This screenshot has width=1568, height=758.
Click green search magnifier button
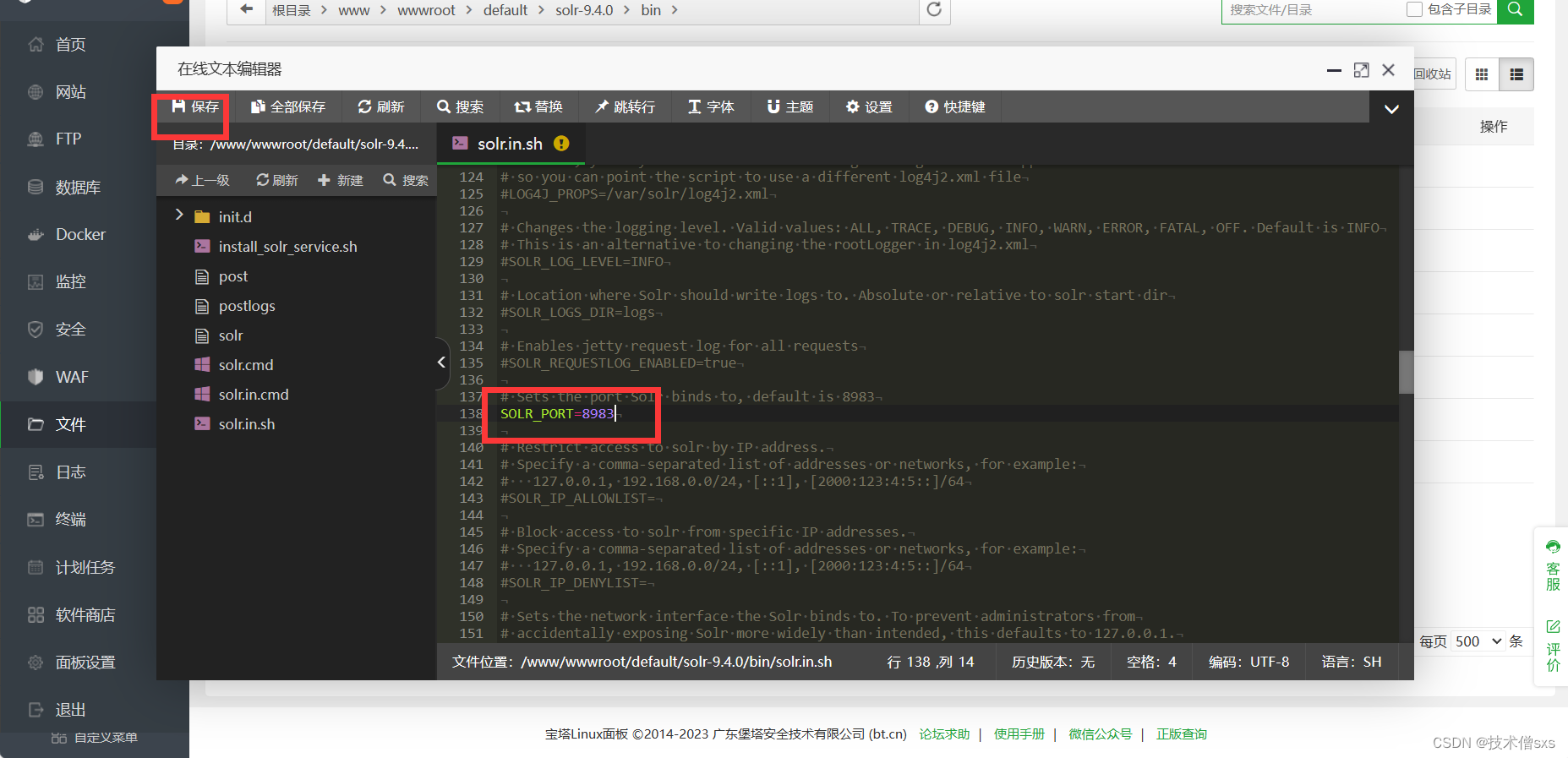(1516, 9)
